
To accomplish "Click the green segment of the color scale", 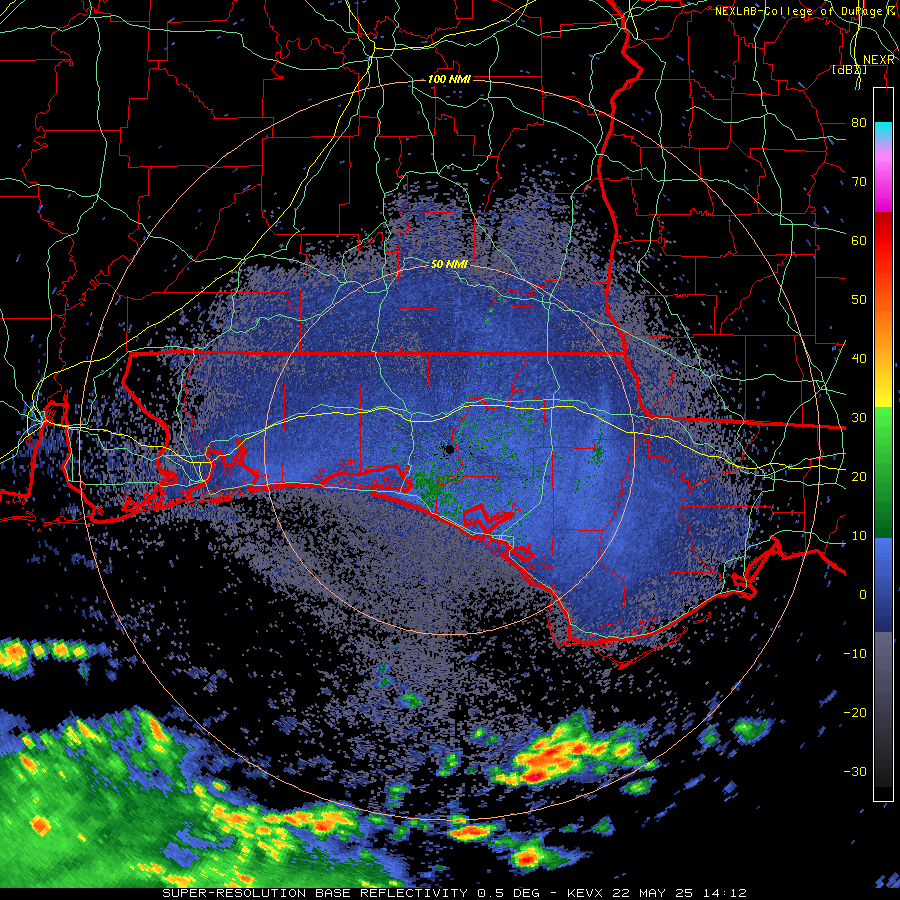I will pyautogui.click(x=883, y=472).
